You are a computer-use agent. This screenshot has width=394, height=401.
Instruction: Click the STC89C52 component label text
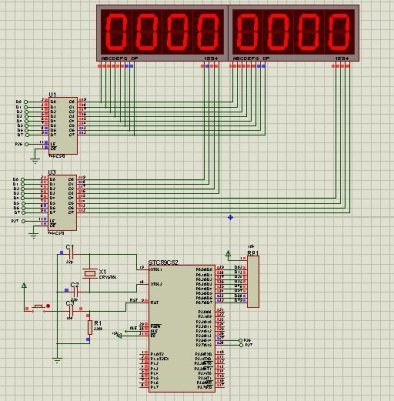(163, 263)
